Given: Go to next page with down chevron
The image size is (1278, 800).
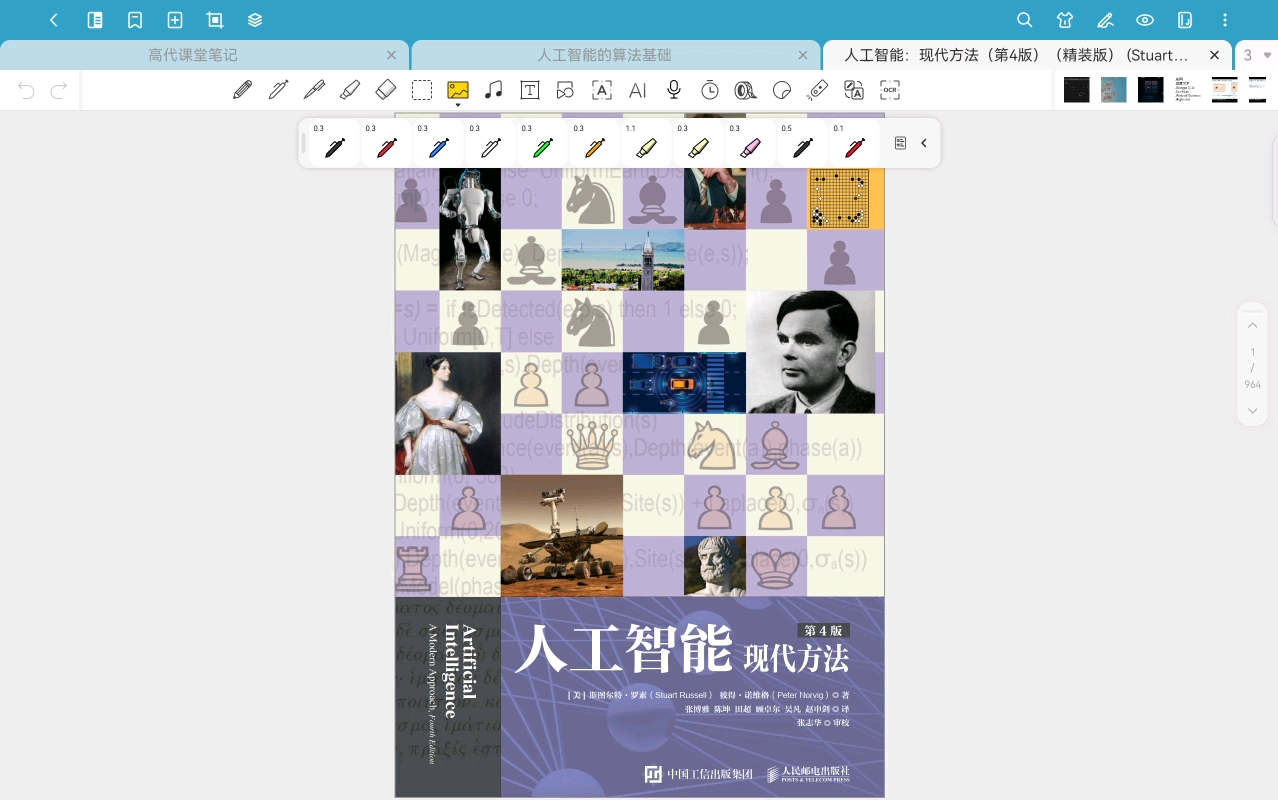Looking at the screenshot, I should point(1252,410).
